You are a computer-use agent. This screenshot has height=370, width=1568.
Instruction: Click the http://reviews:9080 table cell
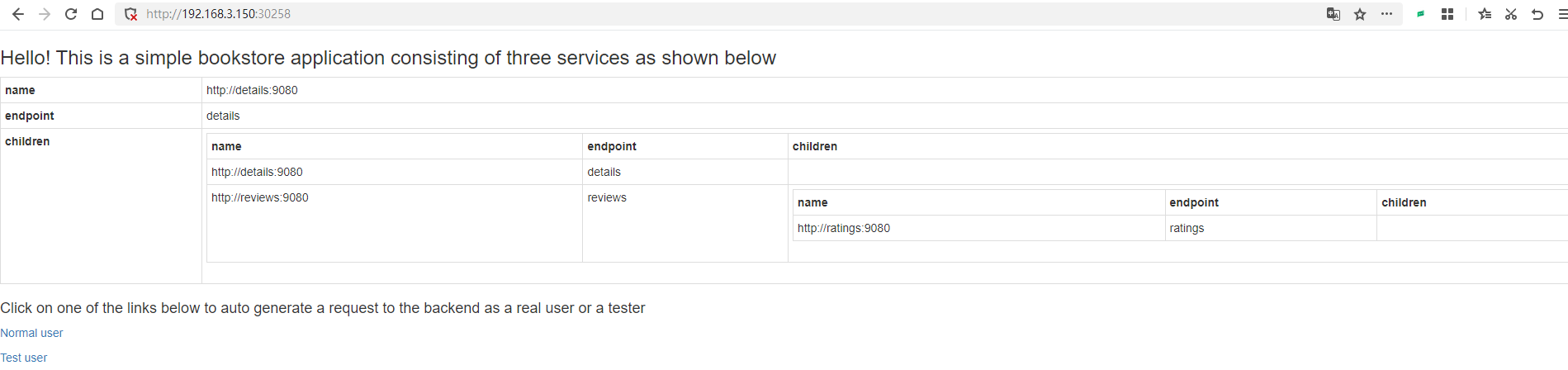pyautogui.click(x=260, y=197)
